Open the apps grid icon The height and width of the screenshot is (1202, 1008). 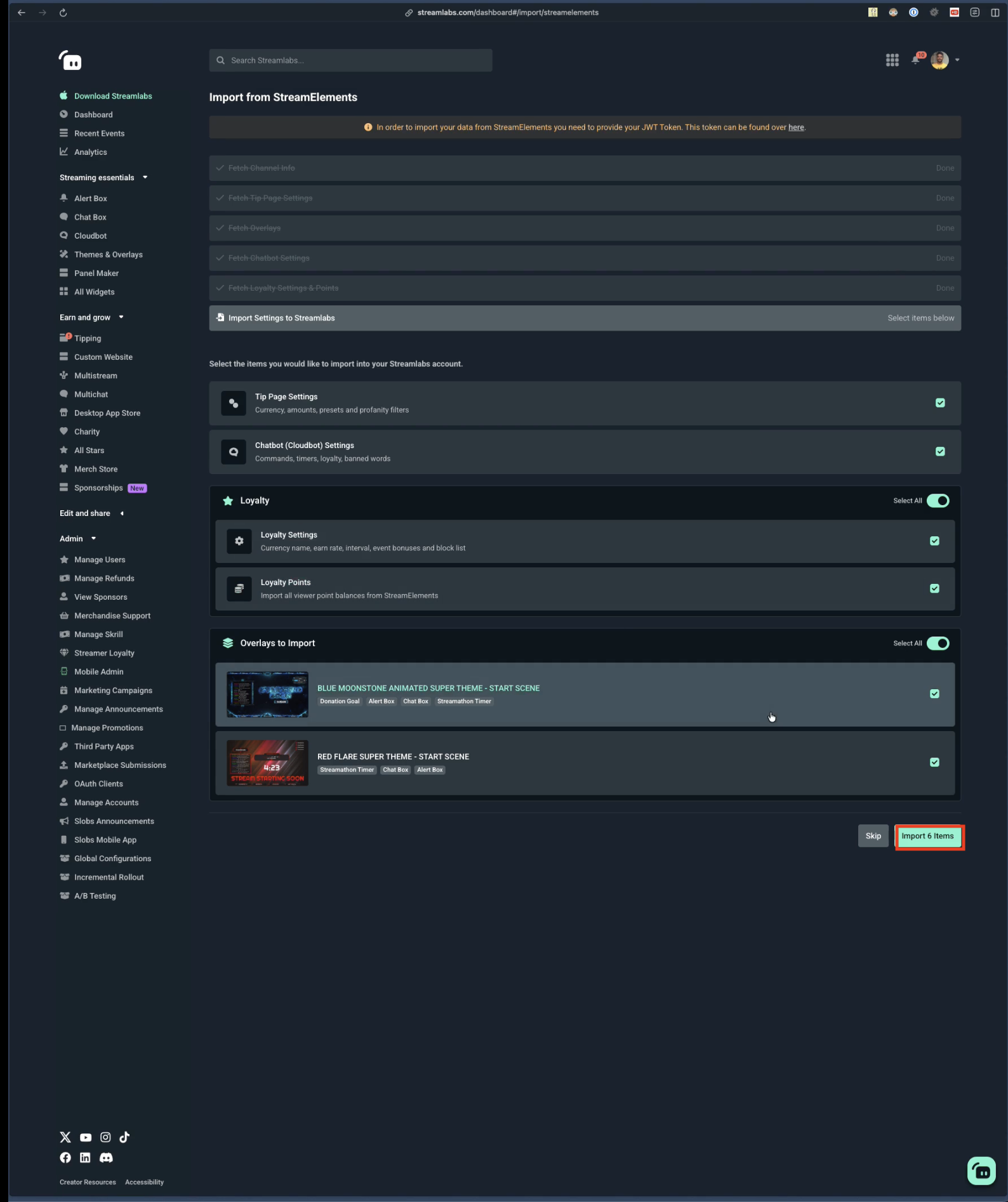tap(892, 60)
